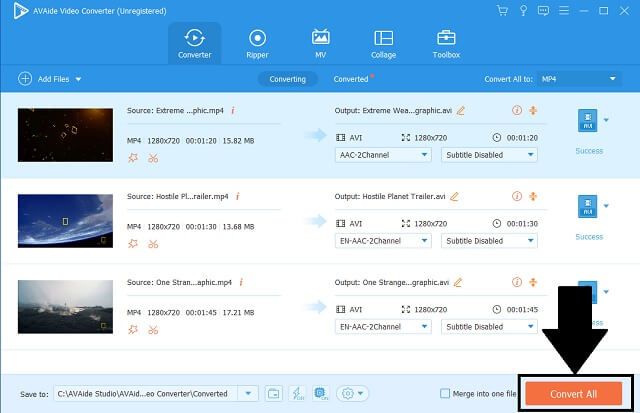This screenshot has width=640, height=413.
Task: Open edit effects star for One Strange video
Action: [133, 329]
